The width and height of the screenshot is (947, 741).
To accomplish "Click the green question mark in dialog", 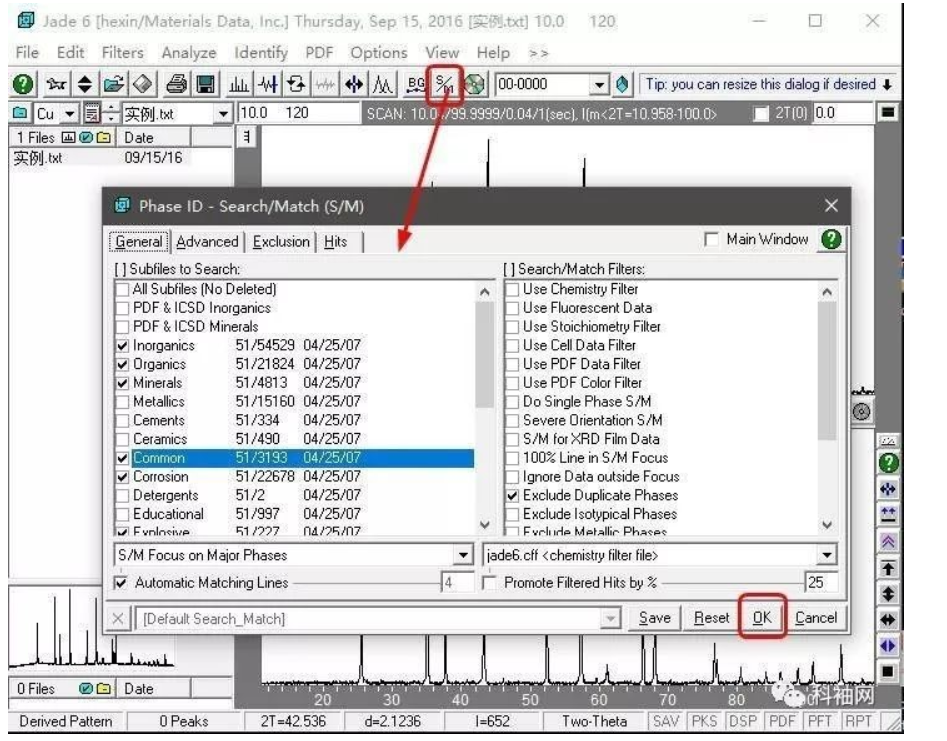I will point(831,240).
